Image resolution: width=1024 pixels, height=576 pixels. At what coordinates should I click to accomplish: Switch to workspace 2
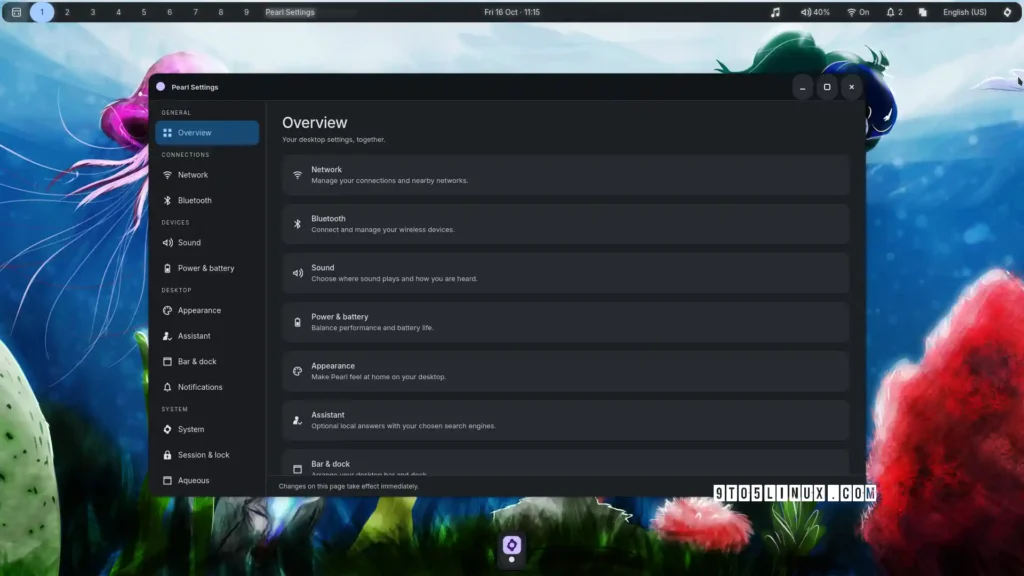[67, 12]
